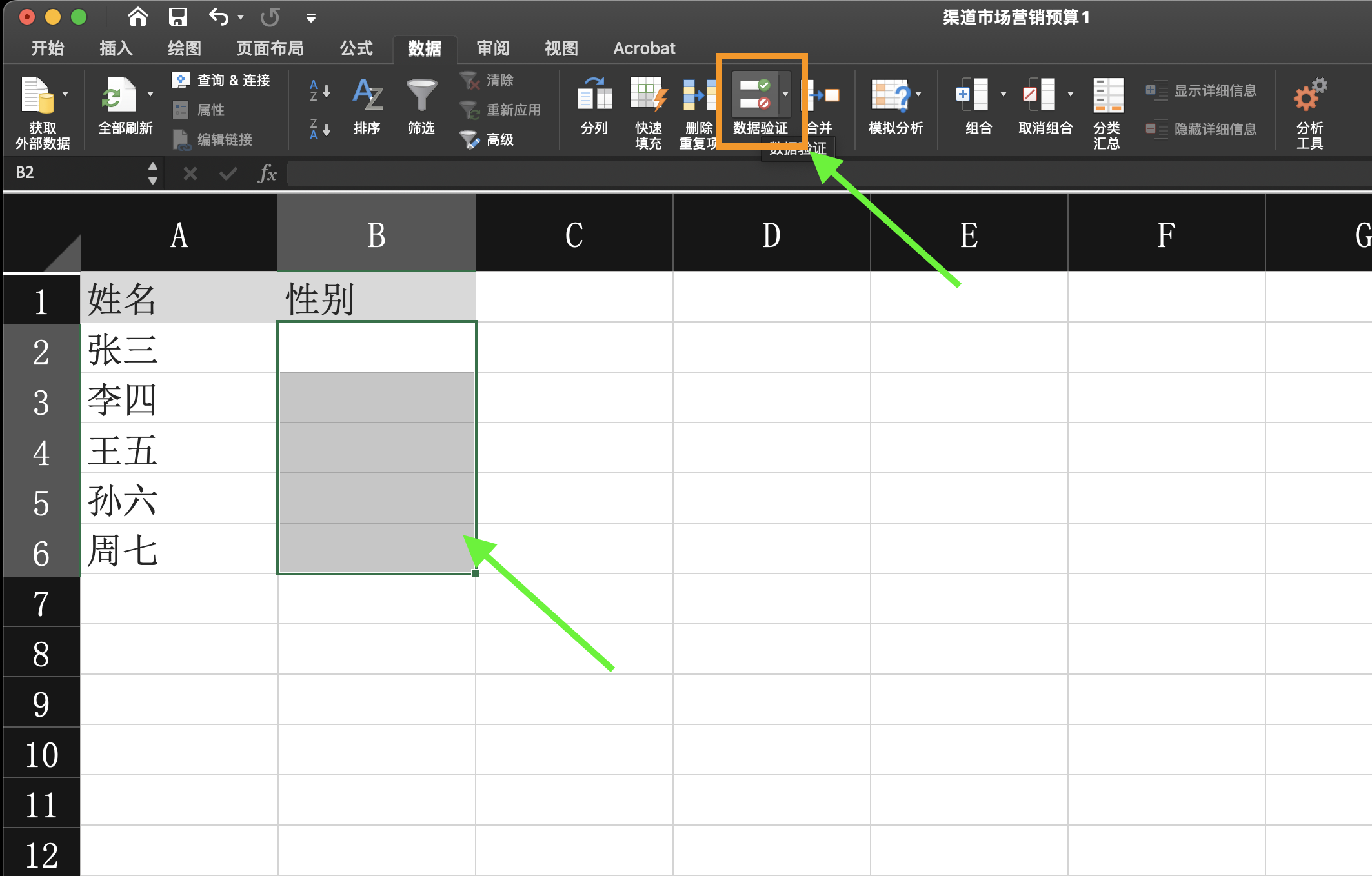Click 查询 & 连接 button
This screenshot has height=876, width=1372.
pyautogui.click(x=221, y=80)
